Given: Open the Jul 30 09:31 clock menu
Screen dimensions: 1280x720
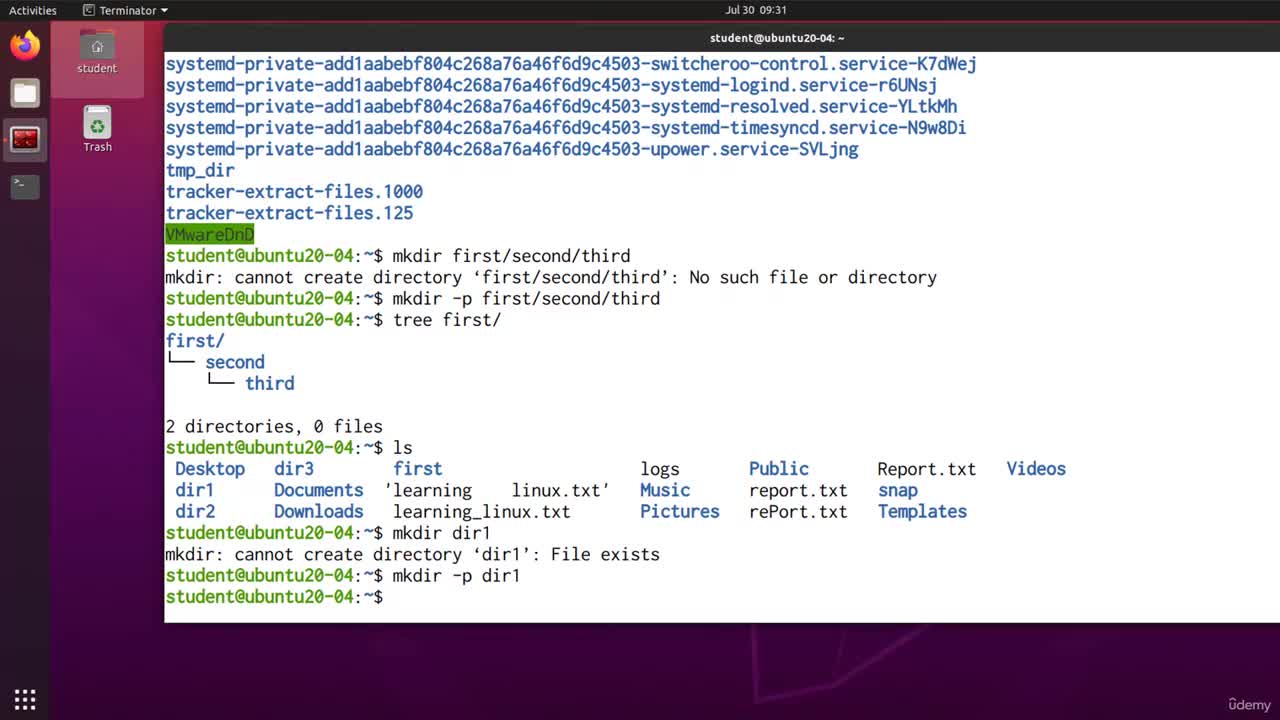Looking at the screenshot, I should pos(756,10).
